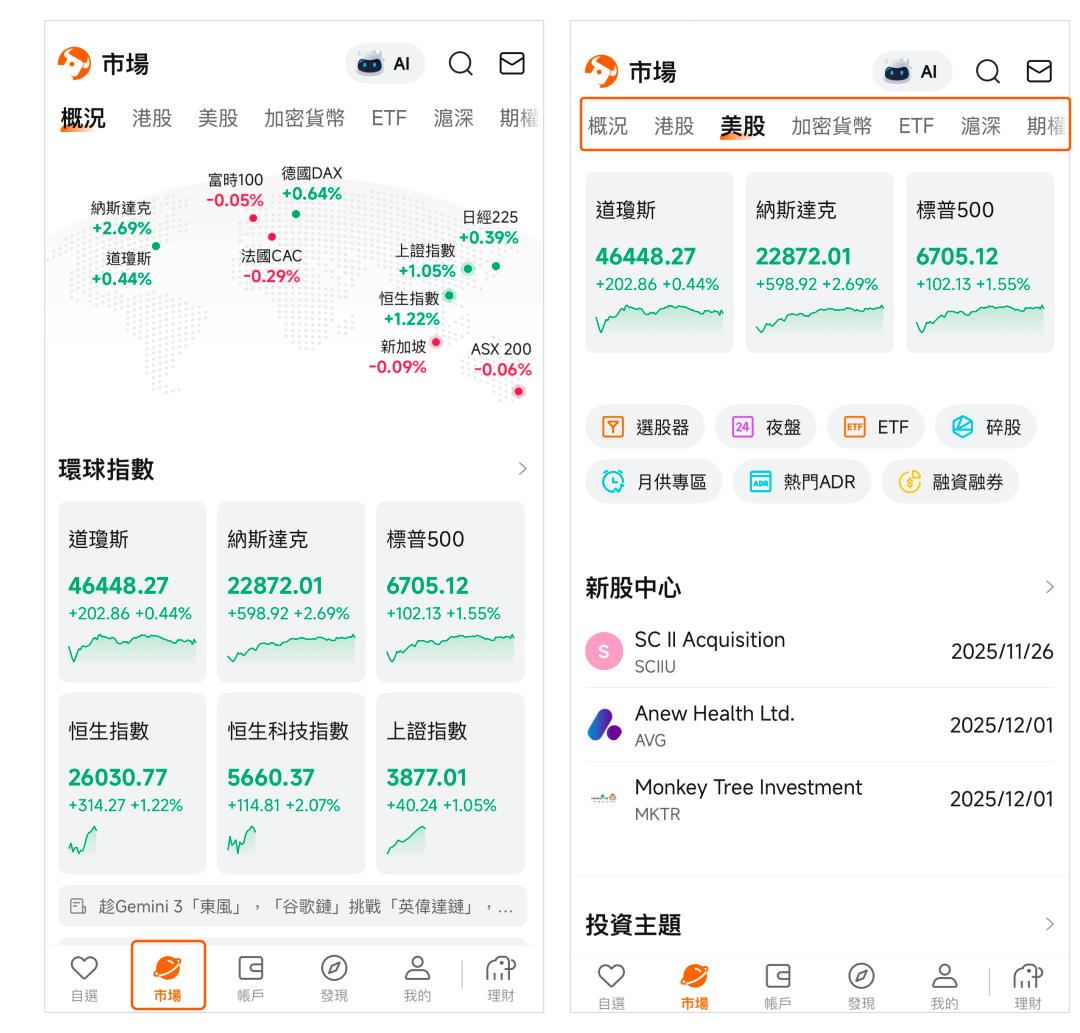Open the 投資主題 section chevron
The height and width of the screenshot is (1033, 1080).
1049,924
